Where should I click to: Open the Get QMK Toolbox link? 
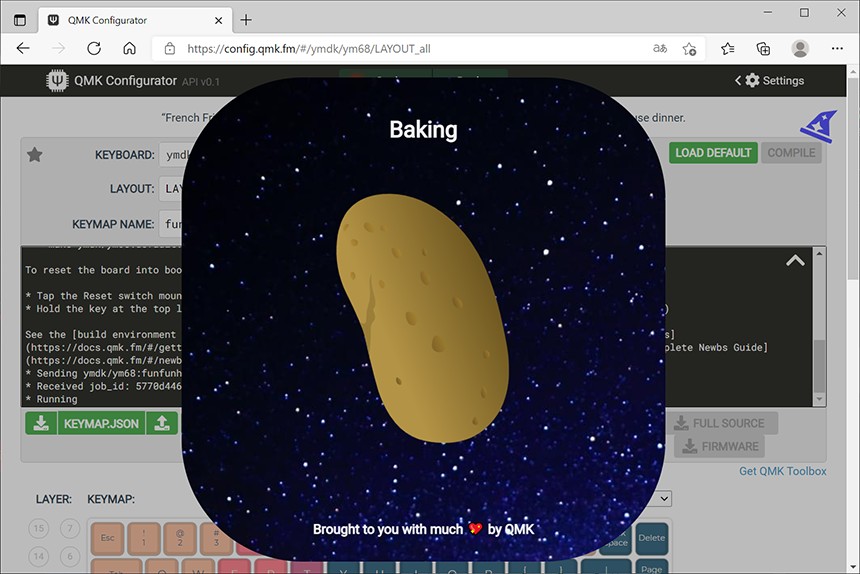[783, 471]
